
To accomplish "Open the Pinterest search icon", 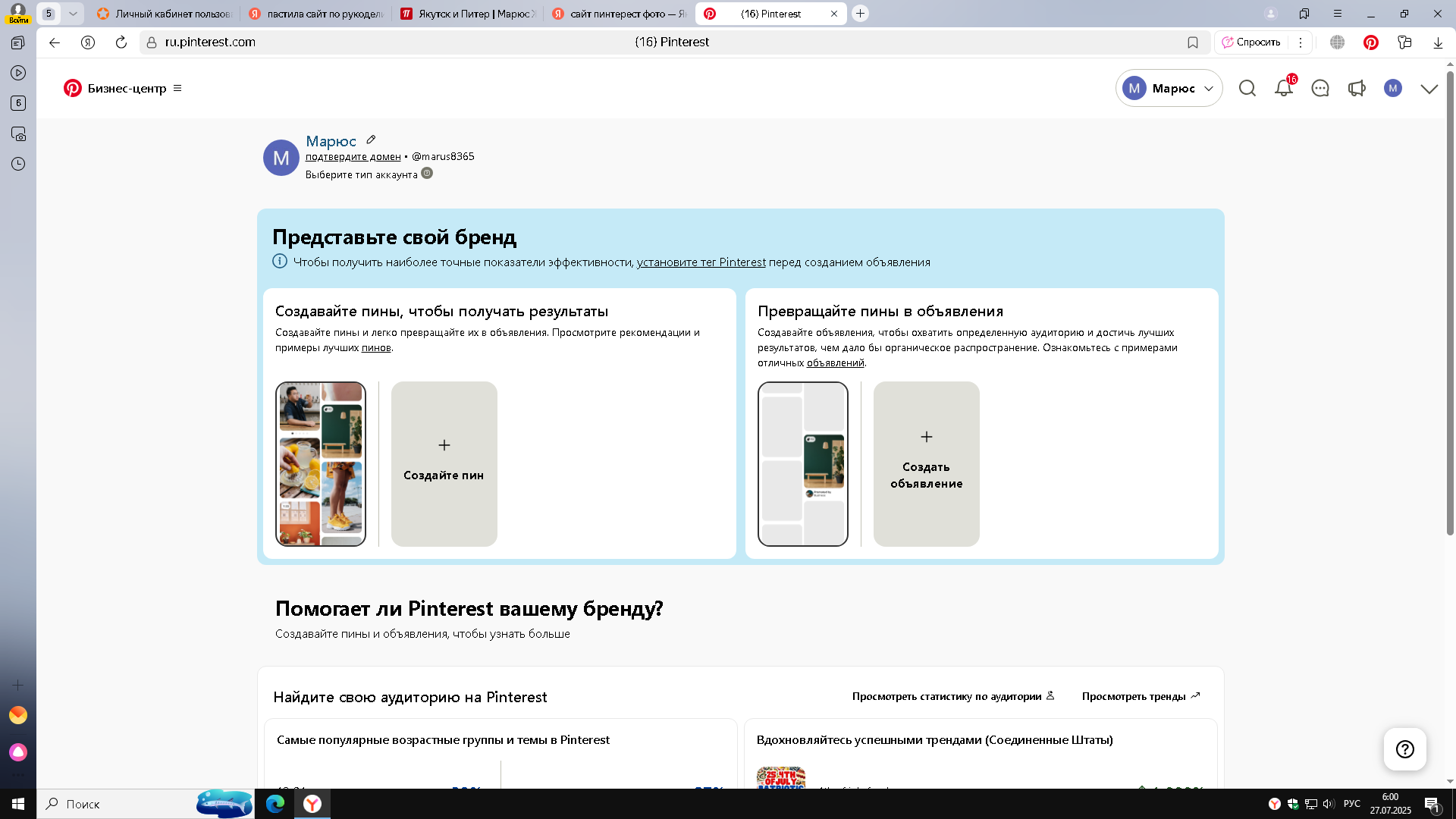I will (x=1247, y=89).
